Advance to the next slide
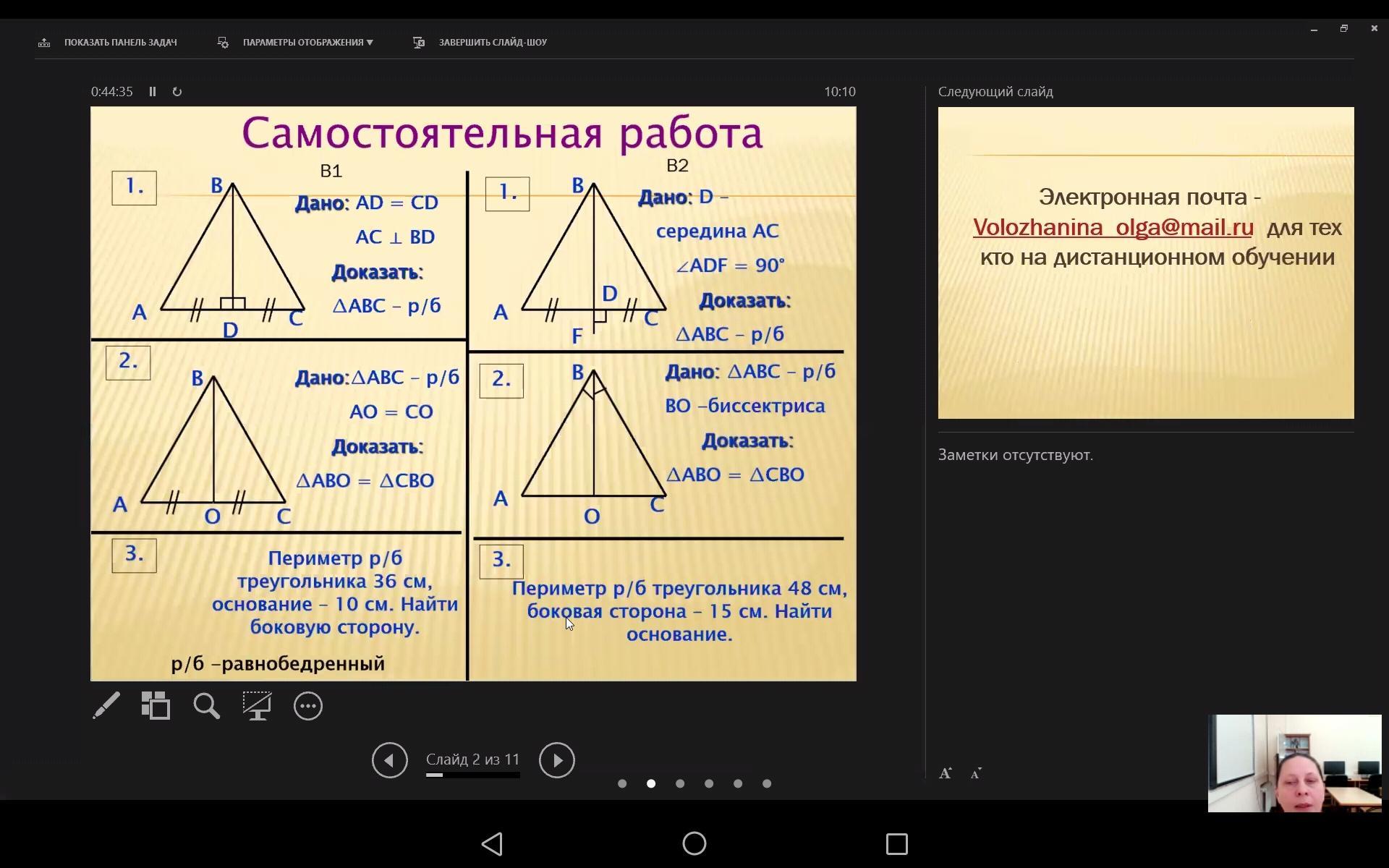Screen dimensions: 1389x868 557,760
